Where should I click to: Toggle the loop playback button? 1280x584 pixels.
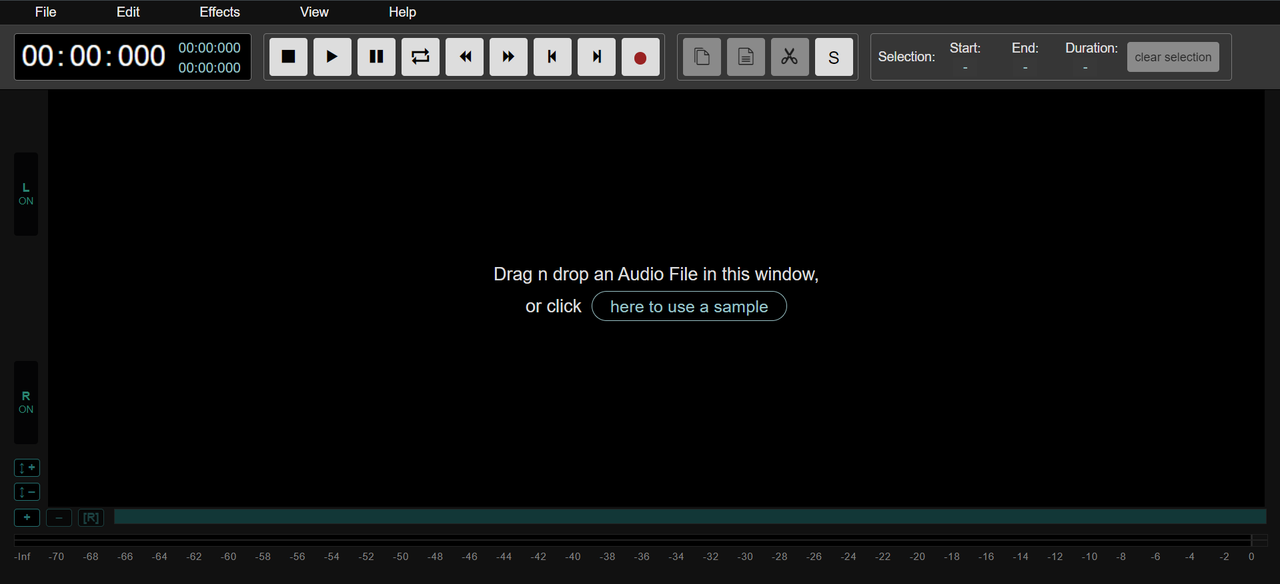point(420,57)
